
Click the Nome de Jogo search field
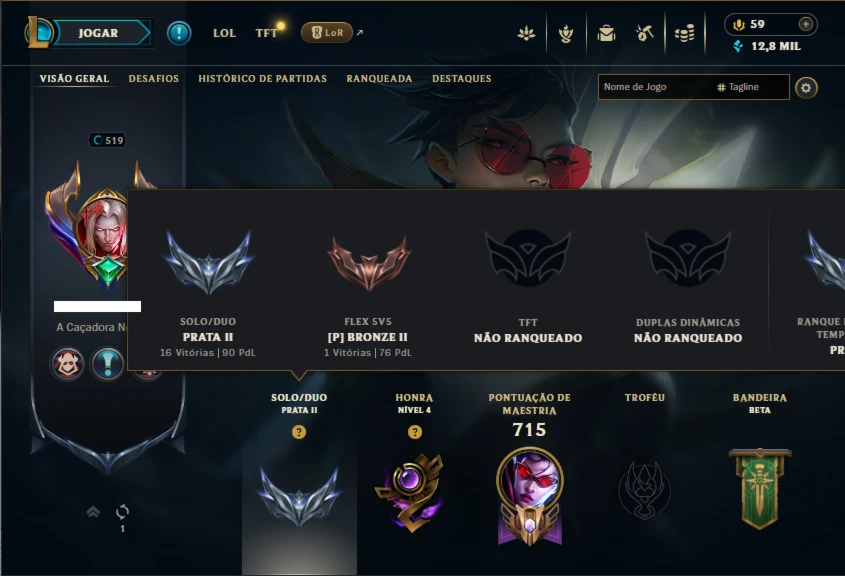(694, 87)
